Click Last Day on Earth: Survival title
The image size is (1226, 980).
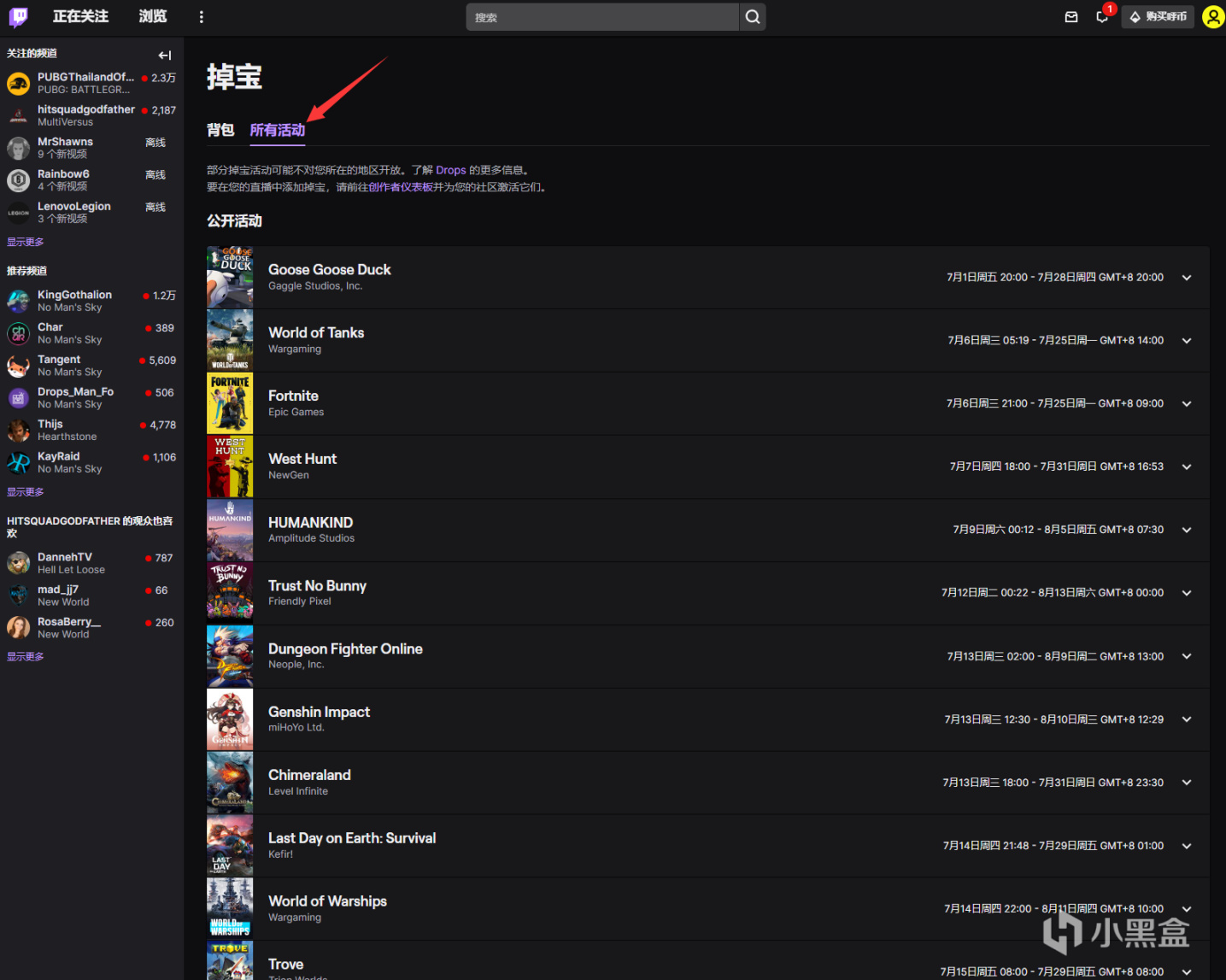[x=352, y=838]
